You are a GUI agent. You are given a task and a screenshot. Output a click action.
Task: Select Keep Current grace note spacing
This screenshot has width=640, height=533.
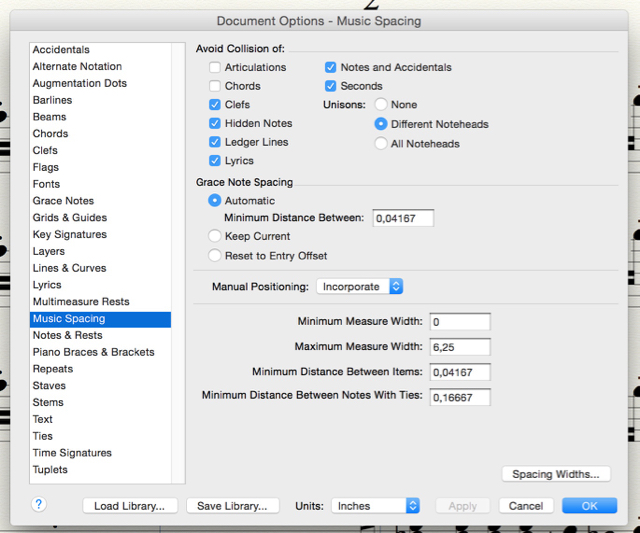pyautogui.click(x=215, y=236)
